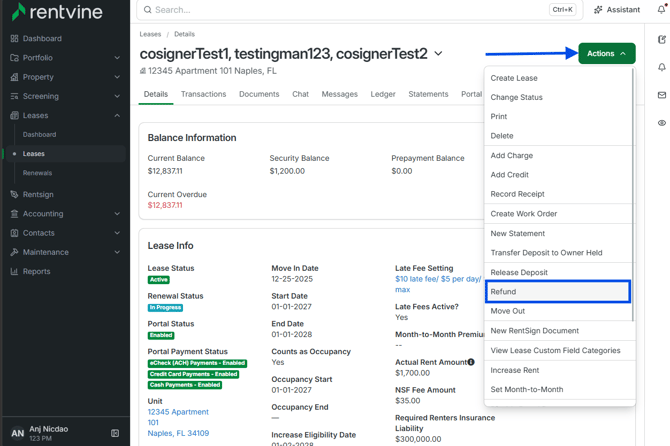This screenshot has width=670, height=446.
Task: Click the Portfolio sidebar icon
Action: pyautogui.click(x=15, y=58)
